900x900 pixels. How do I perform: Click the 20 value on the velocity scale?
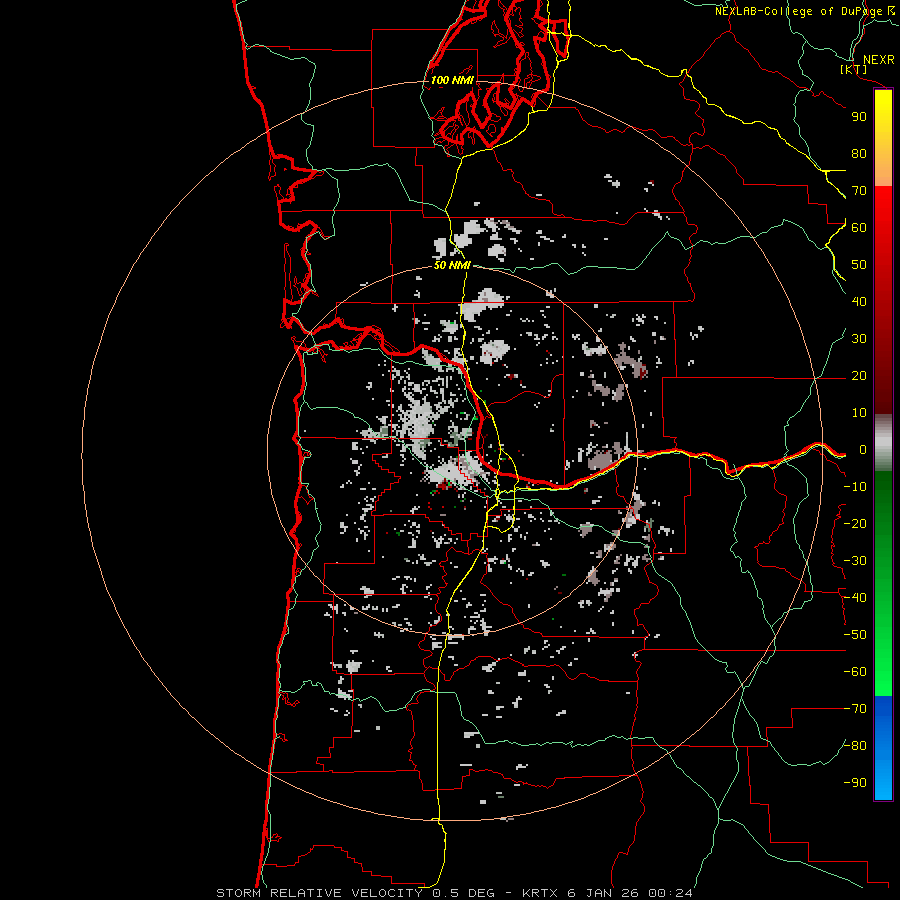click(859, 375)
